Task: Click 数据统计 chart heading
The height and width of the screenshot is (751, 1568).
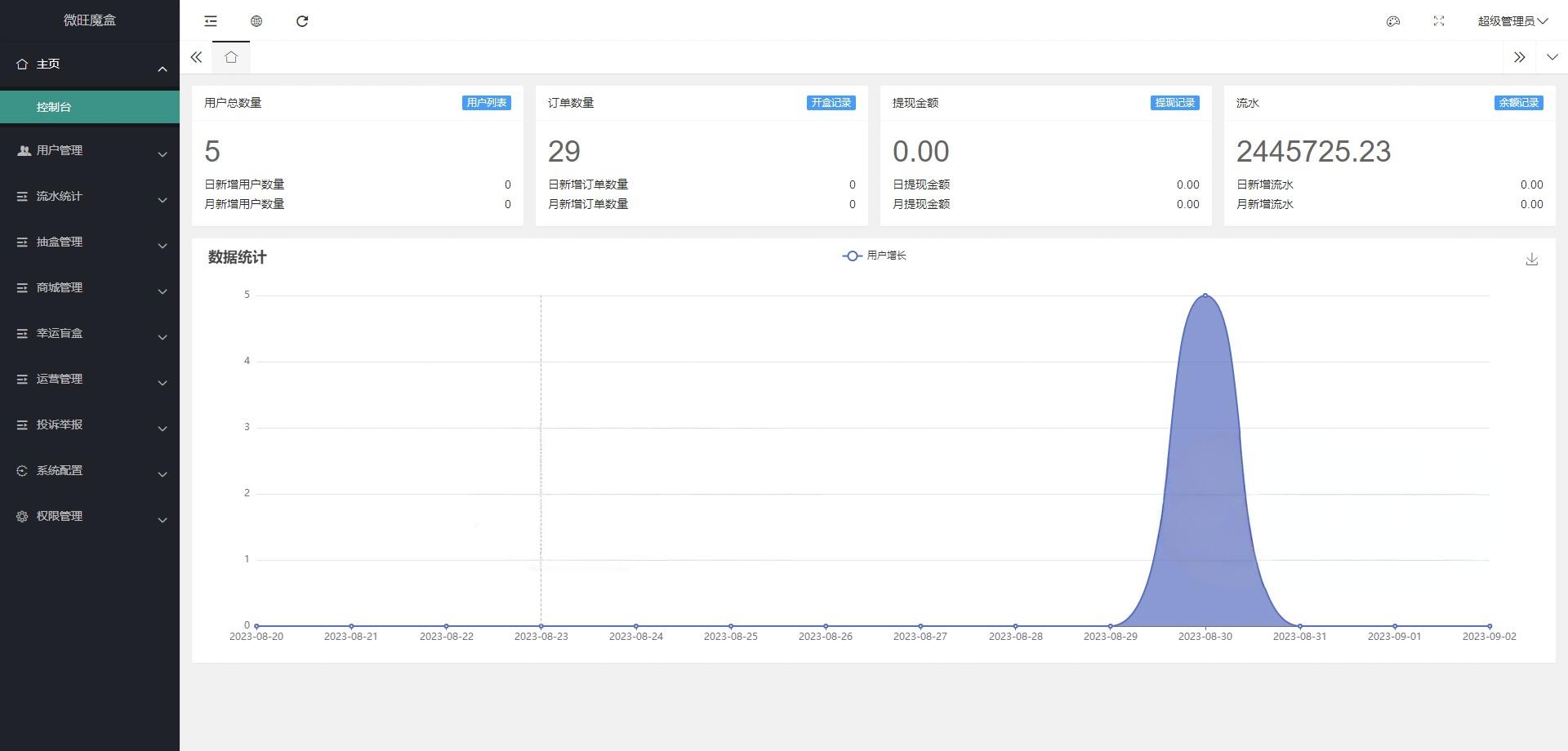Action: coord(237,257)
